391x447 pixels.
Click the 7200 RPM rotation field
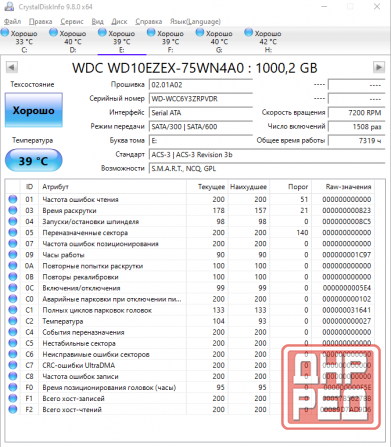356,113
